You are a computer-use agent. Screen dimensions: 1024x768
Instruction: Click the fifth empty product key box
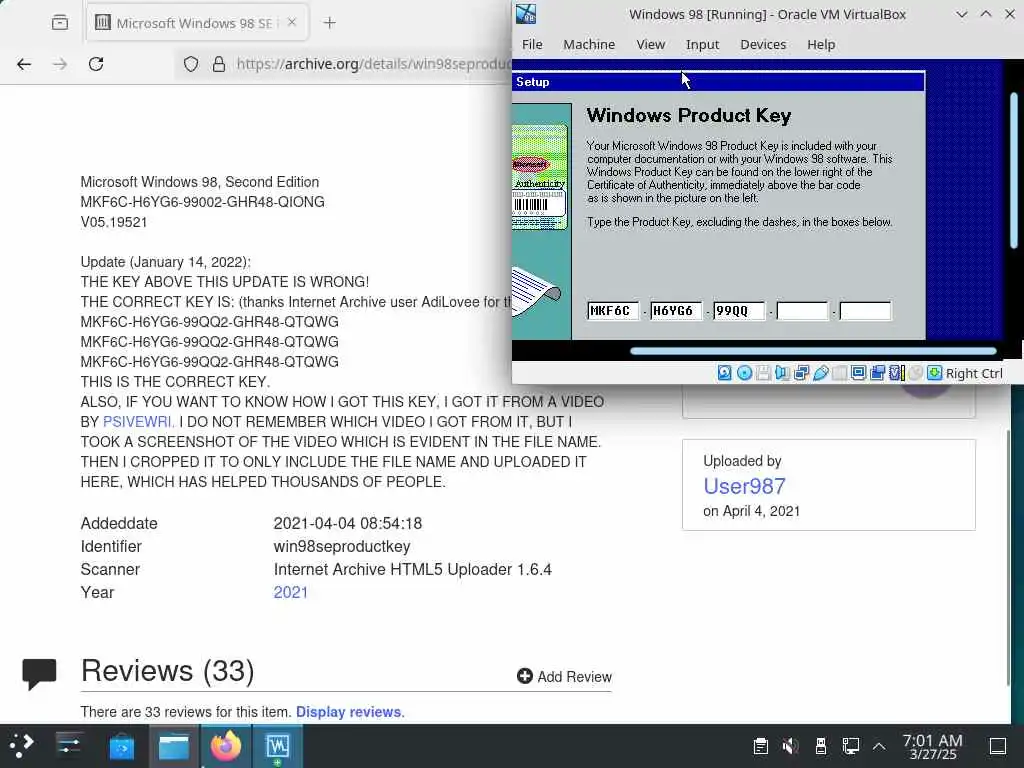[x=865, y=311]
